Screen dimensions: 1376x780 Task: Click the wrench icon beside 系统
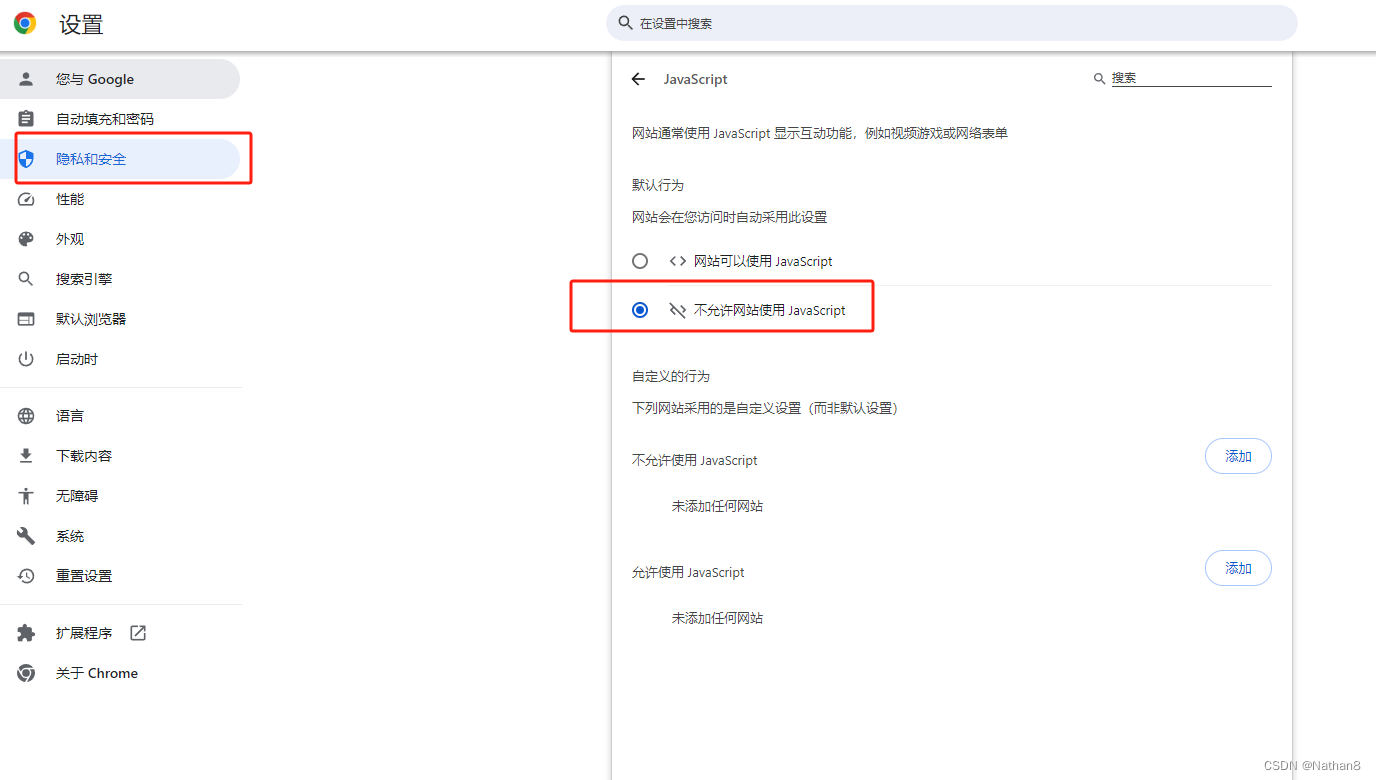(26, 535)
